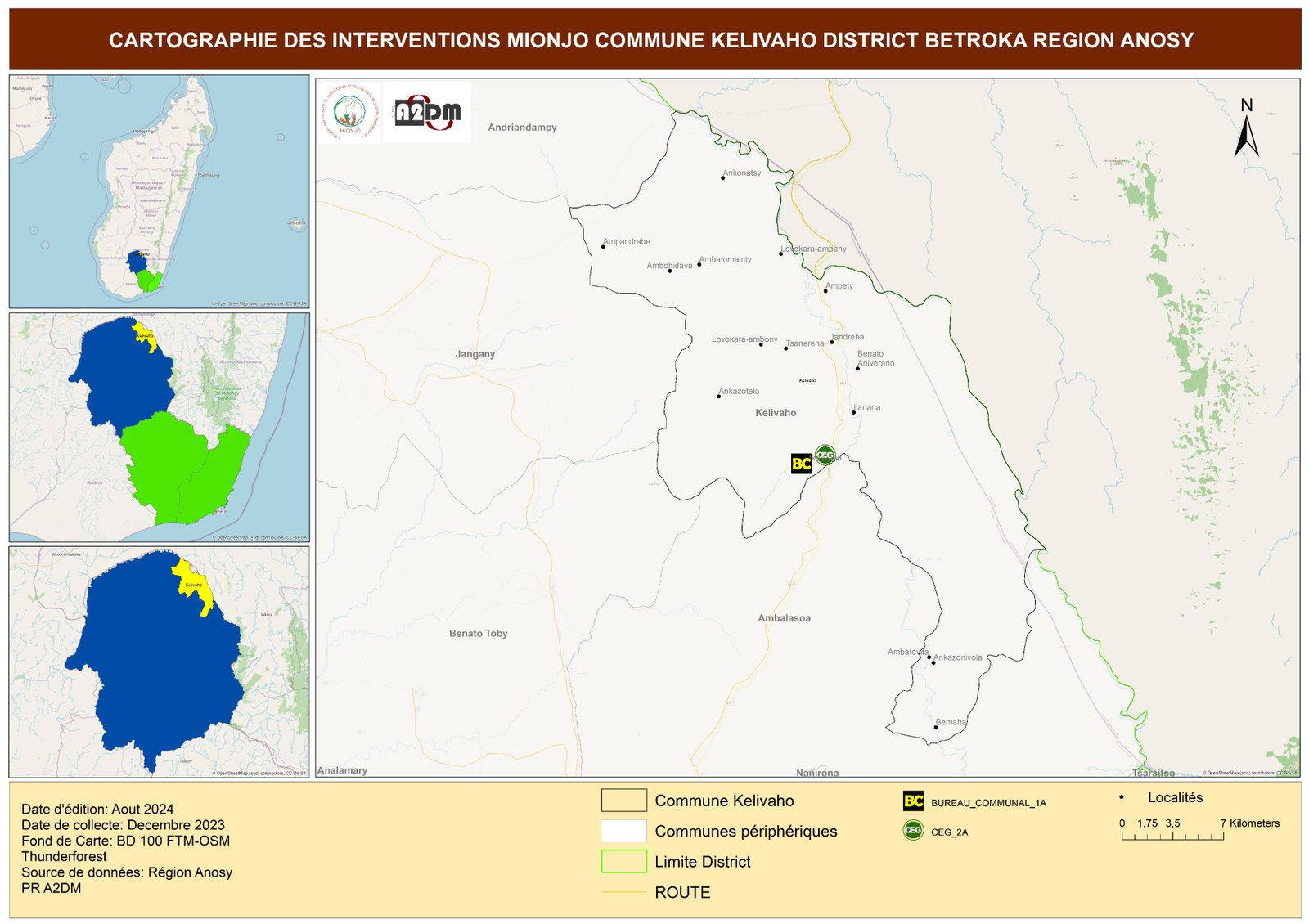Click the Communes périphériques legend label
Image resolution: width=1309 pixels, height=924 pixels.
coord(746,832)
